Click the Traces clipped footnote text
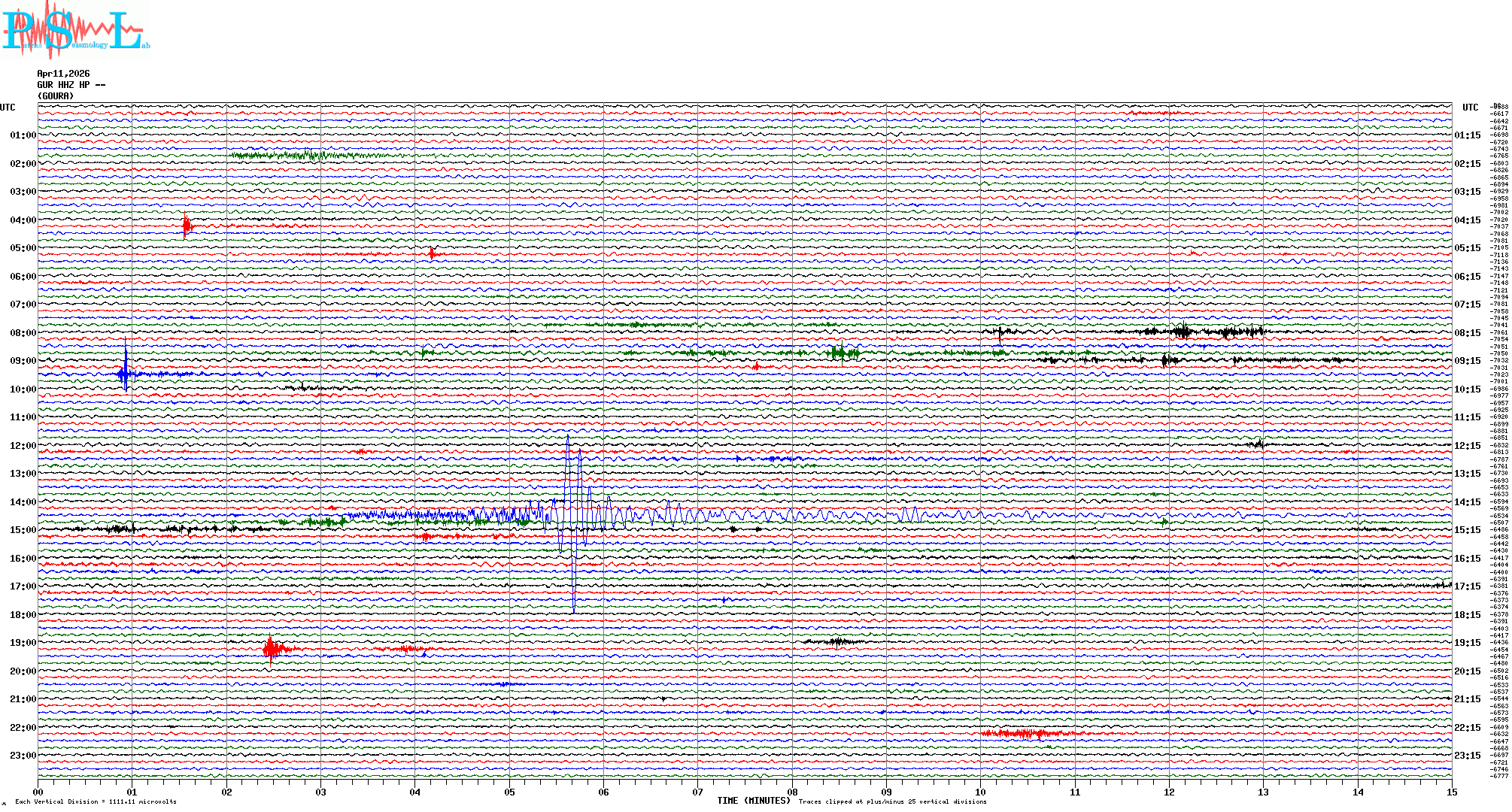 coord(892,801)
